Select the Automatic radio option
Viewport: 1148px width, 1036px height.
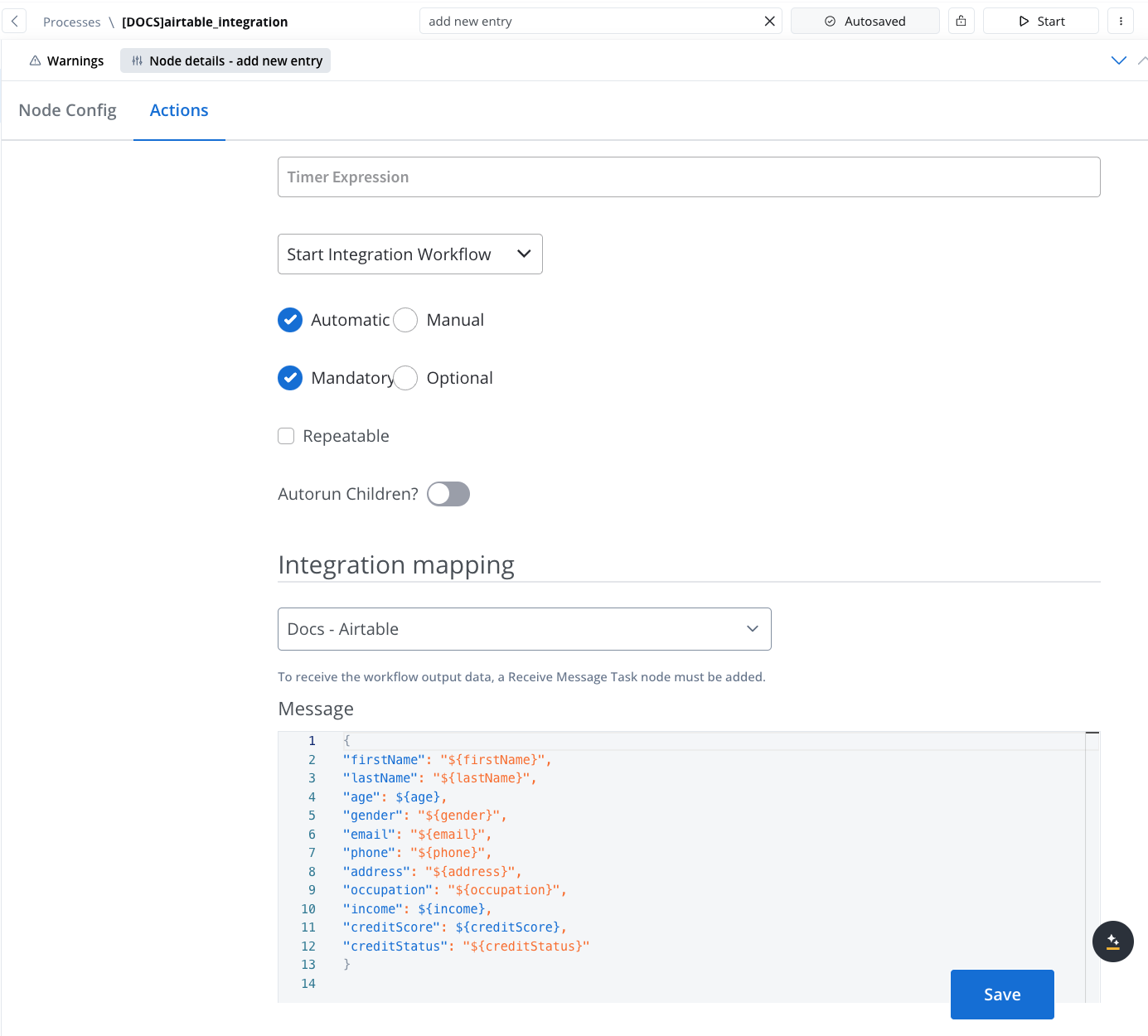click(290, 320)
